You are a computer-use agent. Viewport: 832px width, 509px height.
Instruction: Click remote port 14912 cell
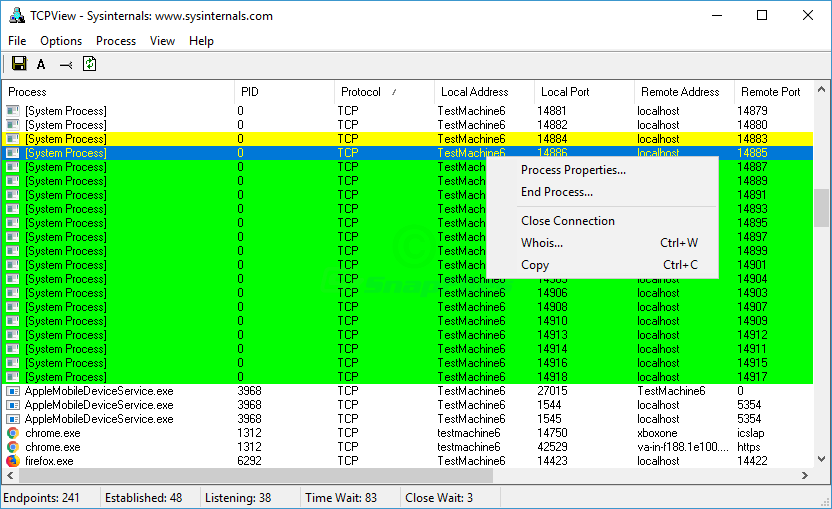(752, 335)
